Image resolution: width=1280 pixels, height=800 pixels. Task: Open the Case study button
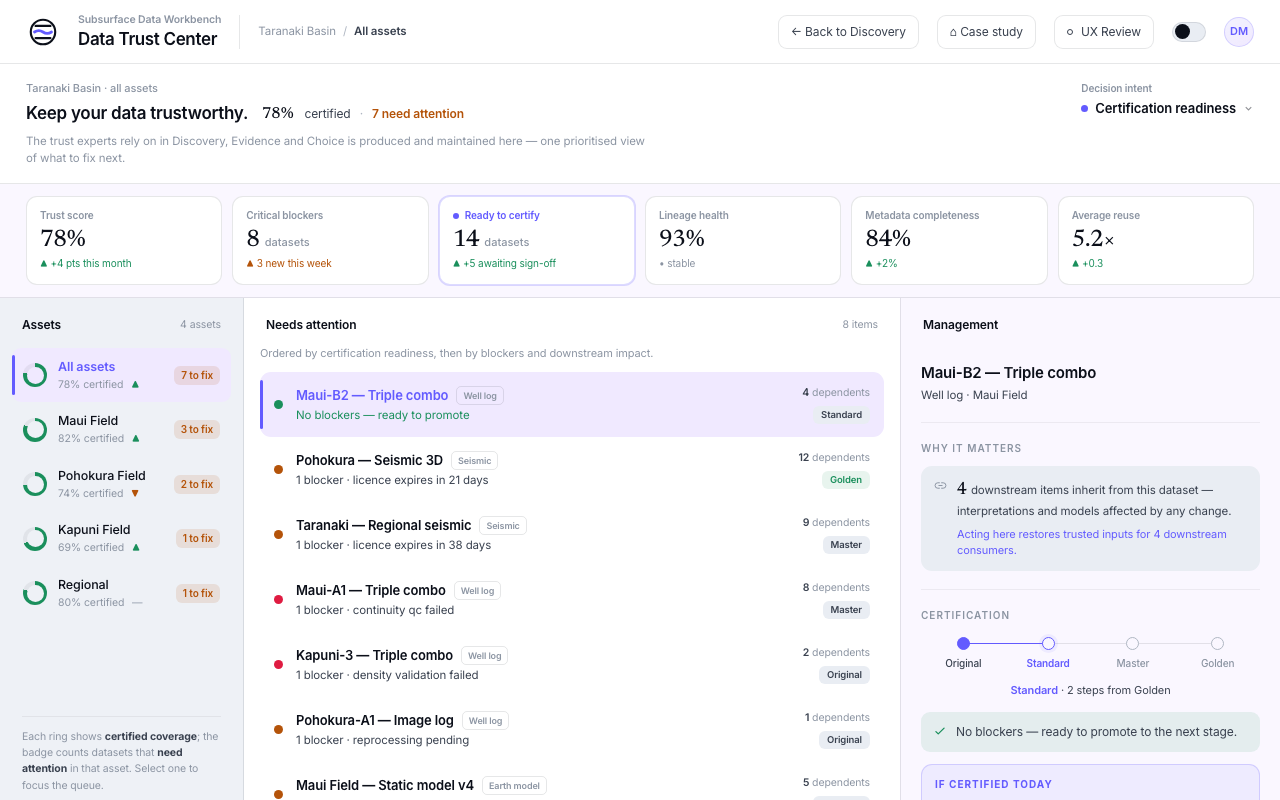(986, 32)
